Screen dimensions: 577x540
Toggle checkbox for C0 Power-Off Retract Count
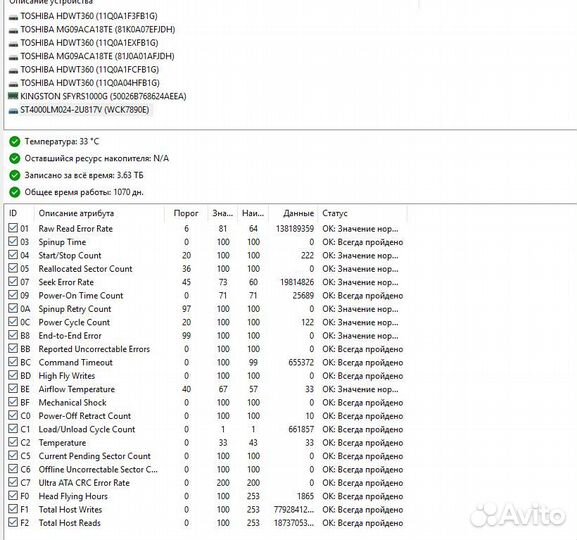click(x=13, y=415)
